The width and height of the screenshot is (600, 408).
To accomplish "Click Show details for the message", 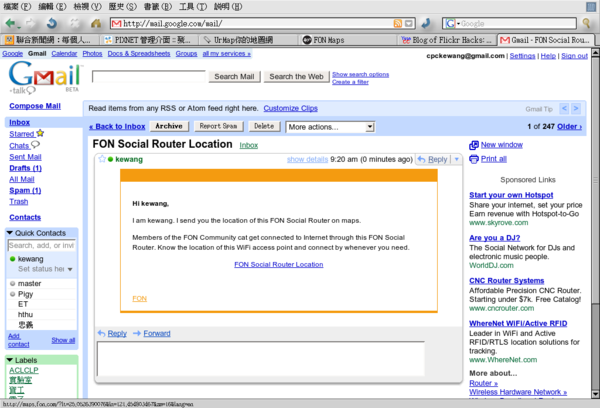I will (307, 159).
